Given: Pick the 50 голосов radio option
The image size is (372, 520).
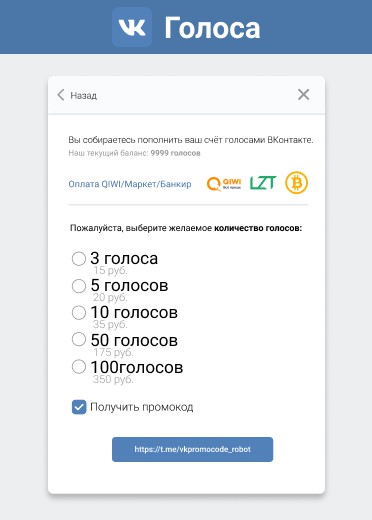Looking at the screenshot, I should pos(79,339).
